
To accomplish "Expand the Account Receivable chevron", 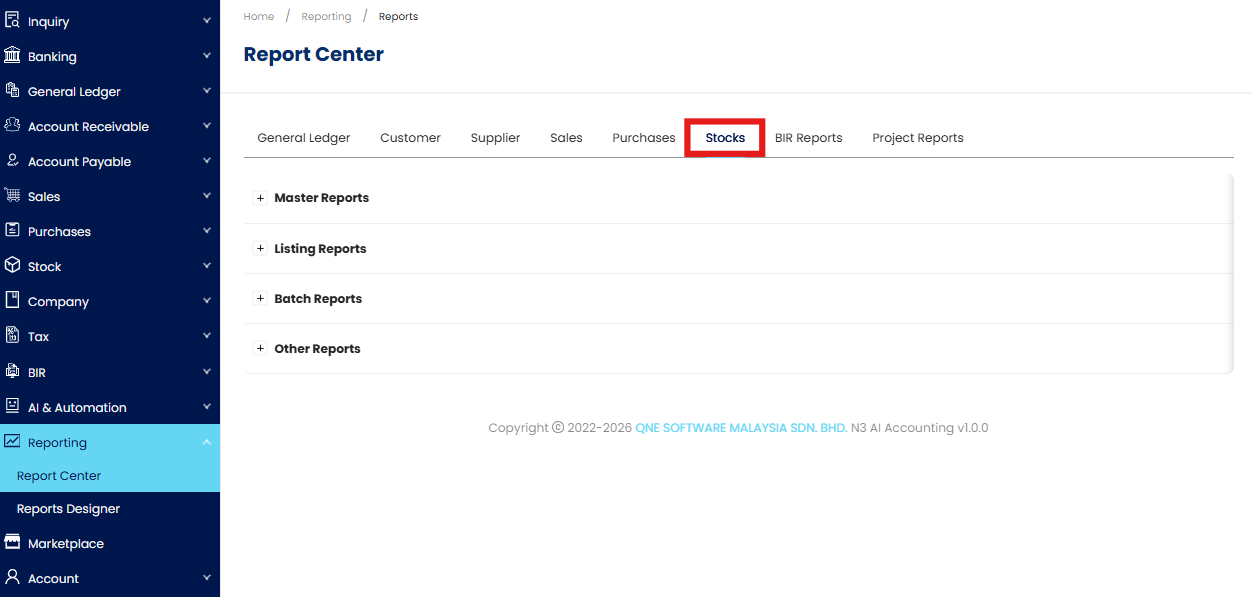I will [x=206, y=126].
